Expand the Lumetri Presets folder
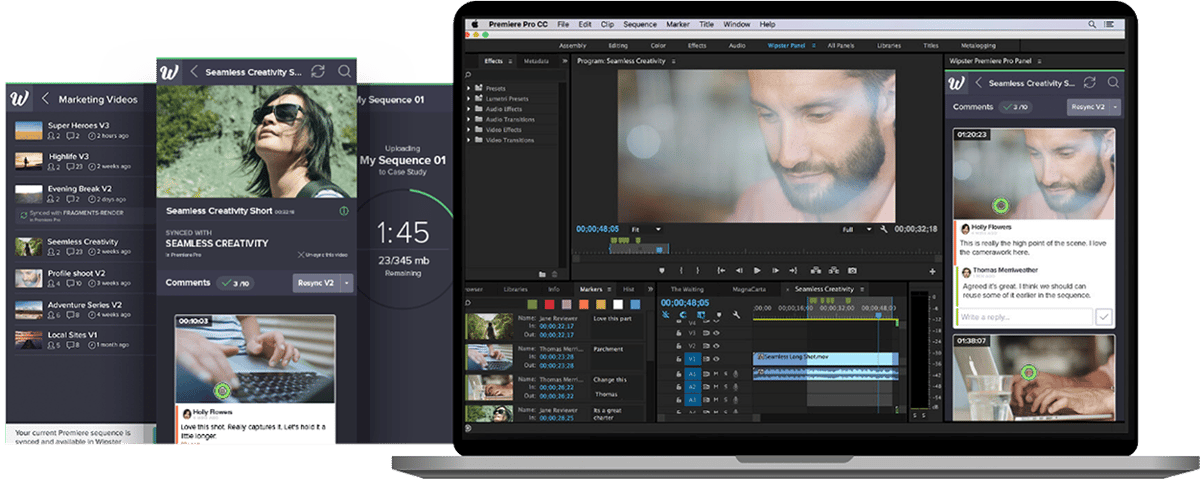This screenshot has height=479, width=1200. pyautogui.click(x=469, y=98)
